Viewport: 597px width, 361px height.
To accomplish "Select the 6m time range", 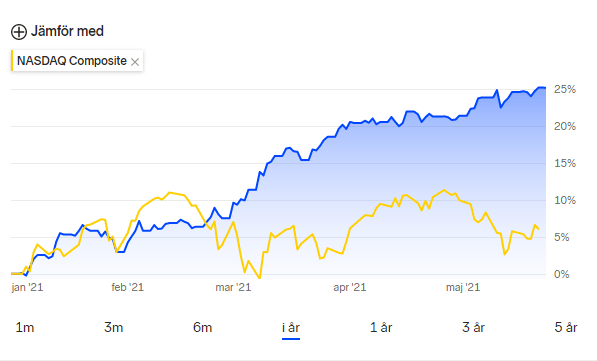I will tap(202, 327).
